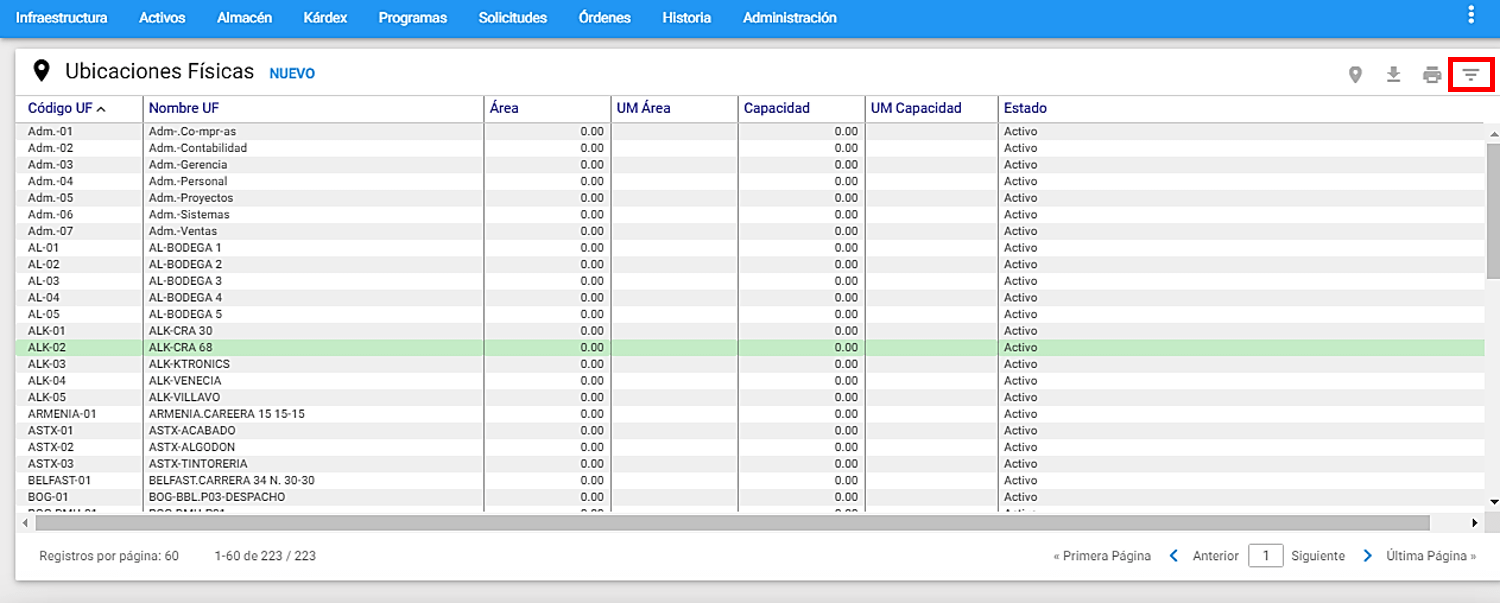
Task: Select the BELFAST.CARRERA 34 N. 30-30 row
Action: click(749, 481)
